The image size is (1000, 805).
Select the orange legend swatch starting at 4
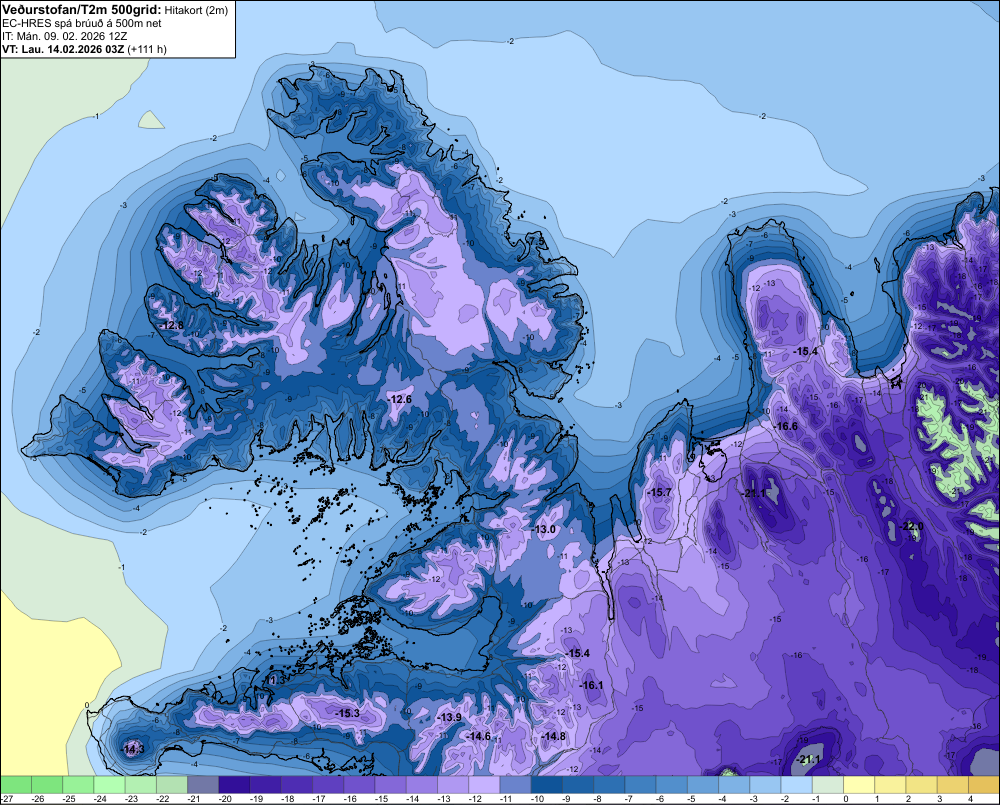pos(984,784)
